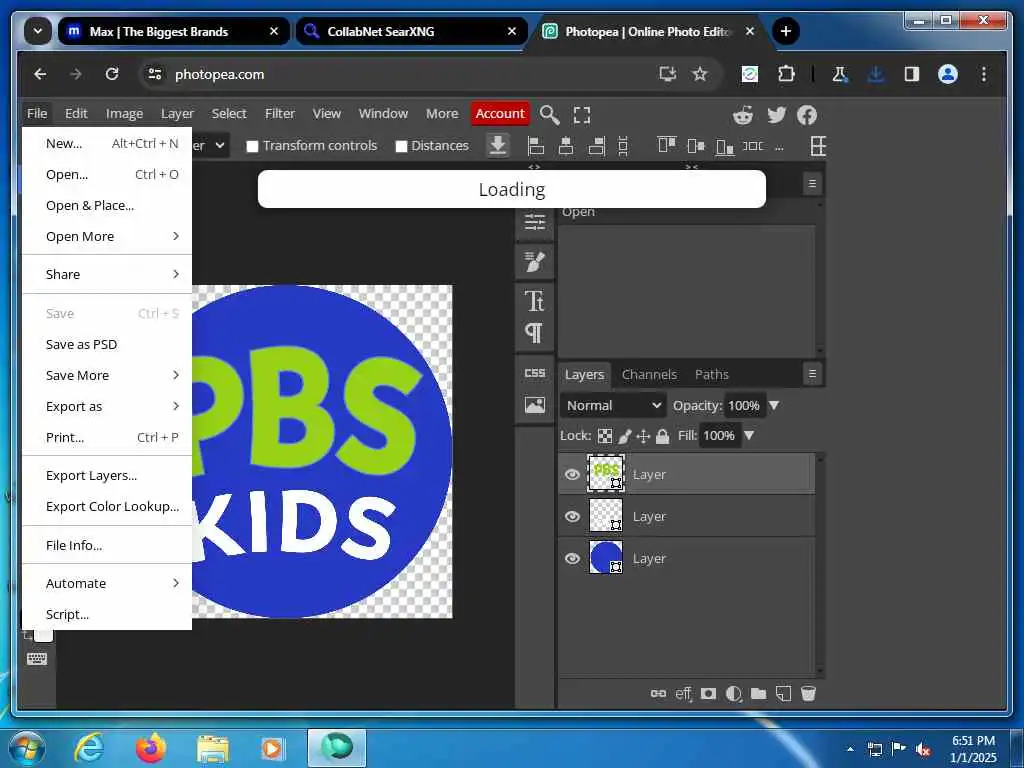Screen dimensions: 1024x768
Task: Open the Edit menu
Action: [x=76, y=114]
